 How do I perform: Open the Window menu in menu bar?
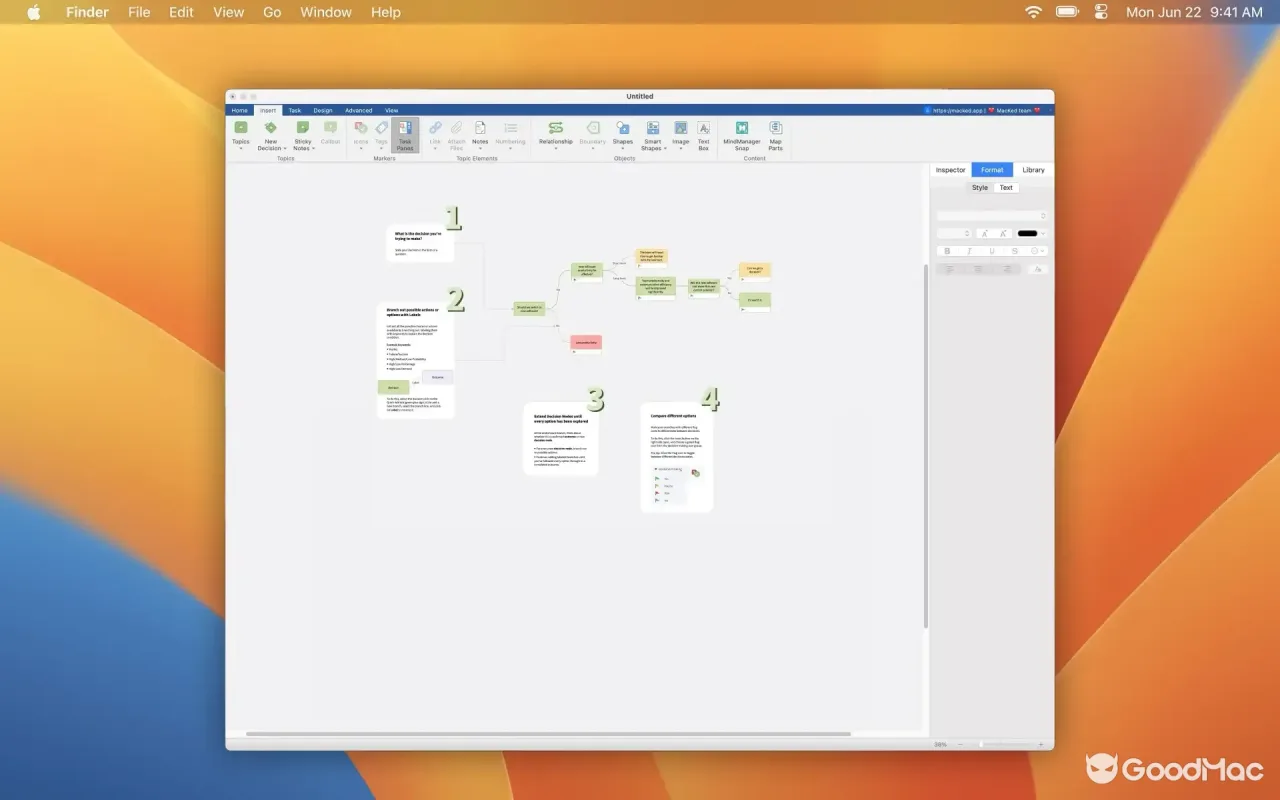click(x=326, y=12)
